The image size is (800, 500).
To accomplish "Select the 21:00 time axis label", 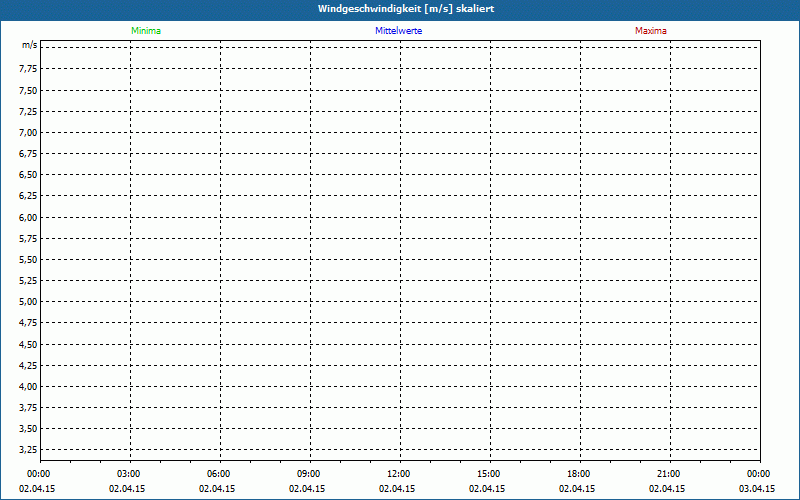I will click(669, 474).
